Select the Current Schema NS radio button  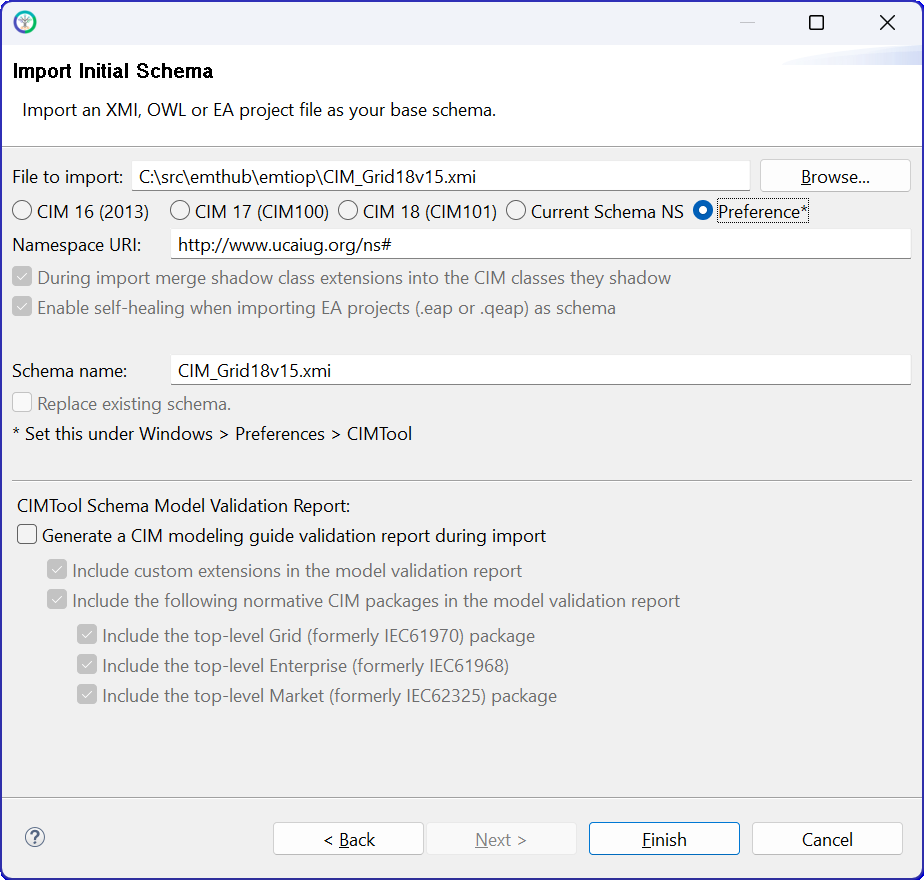516,211
